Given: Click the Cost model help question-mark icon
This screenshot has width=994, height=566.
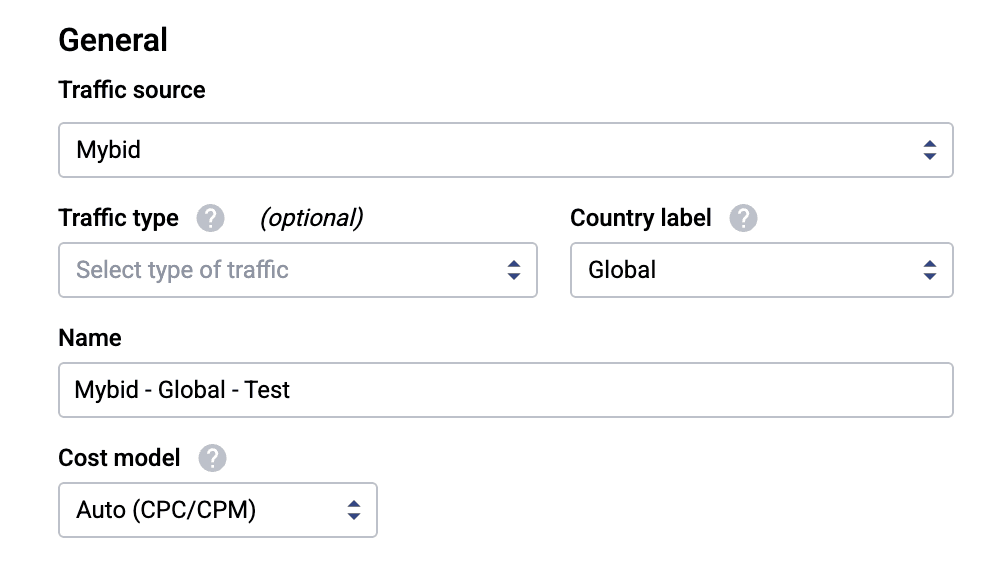Looking at the screenshot, I should click(212, 458).
